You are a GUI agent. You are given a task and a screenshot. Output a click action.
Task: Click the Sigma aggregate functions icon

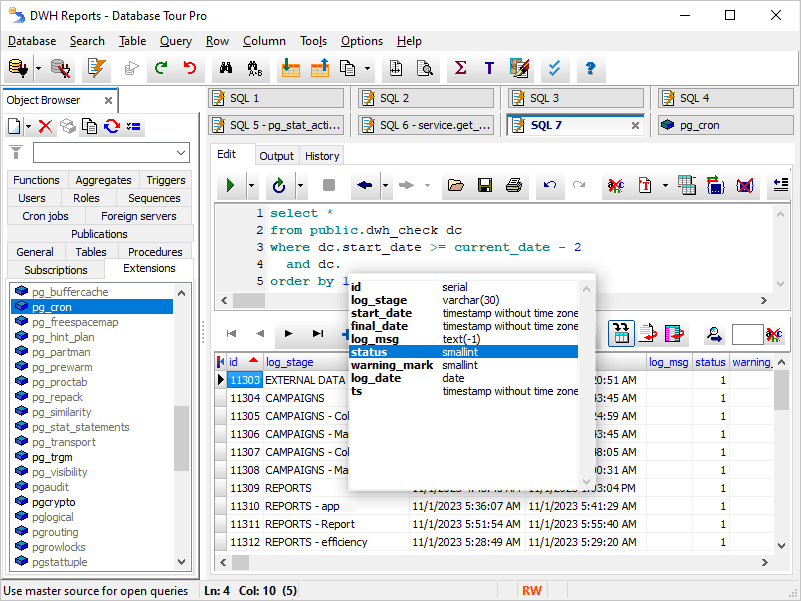[459, 68]
